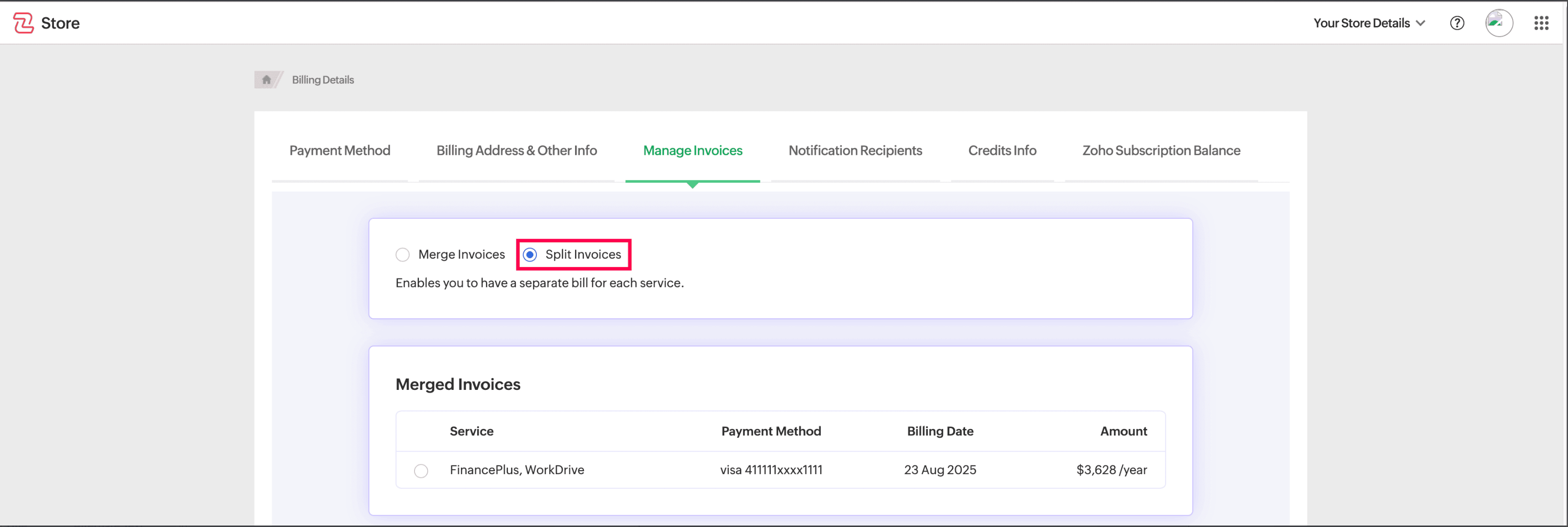The width and height of the screenshot is (1568, 527).
Task: Click the Zoho Store logo icon
Action: pyautogui.click(x=23, y=23)
